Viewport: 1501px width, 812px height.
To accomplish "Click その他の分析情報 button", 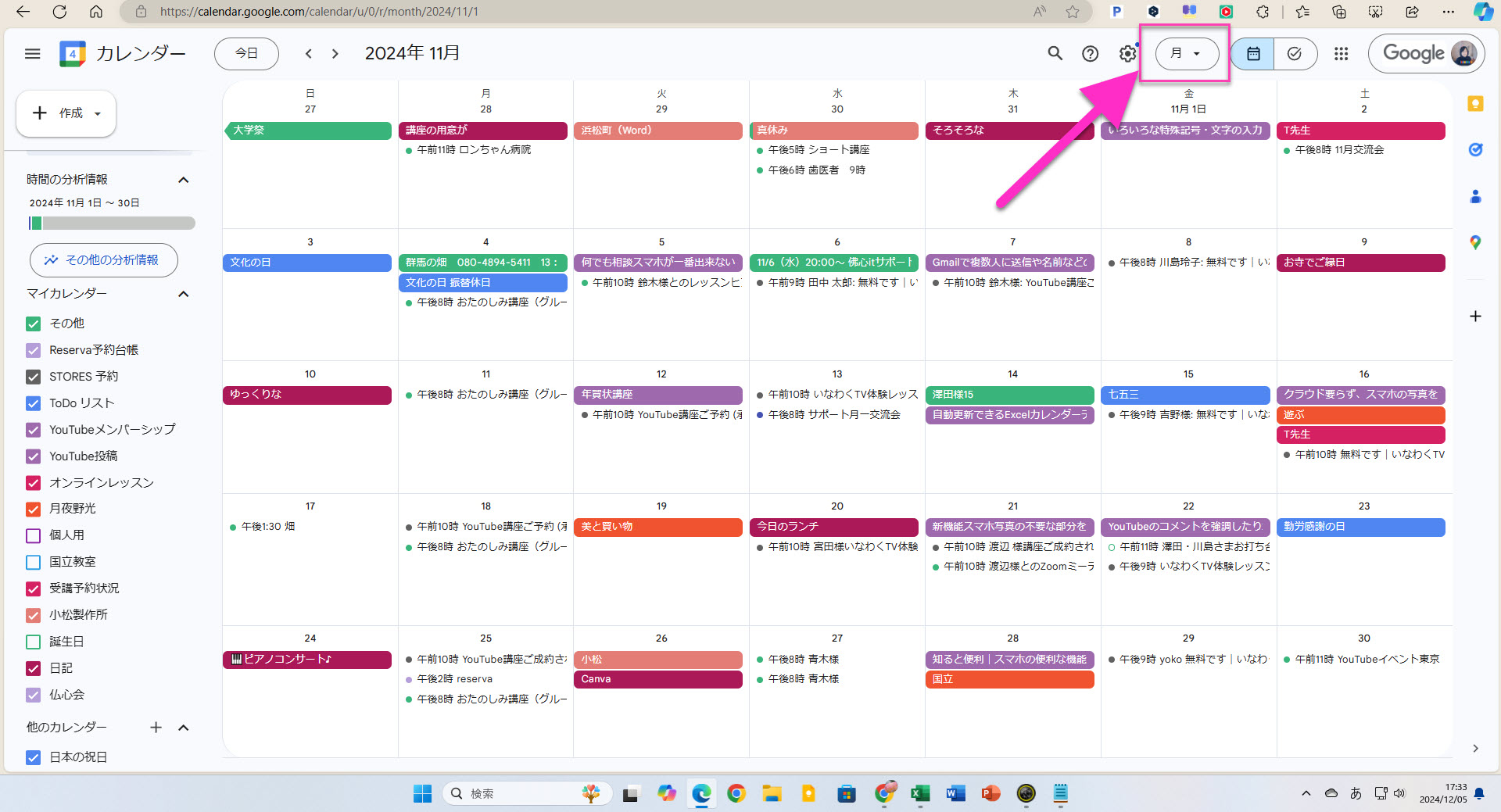I will coord(103,260).
